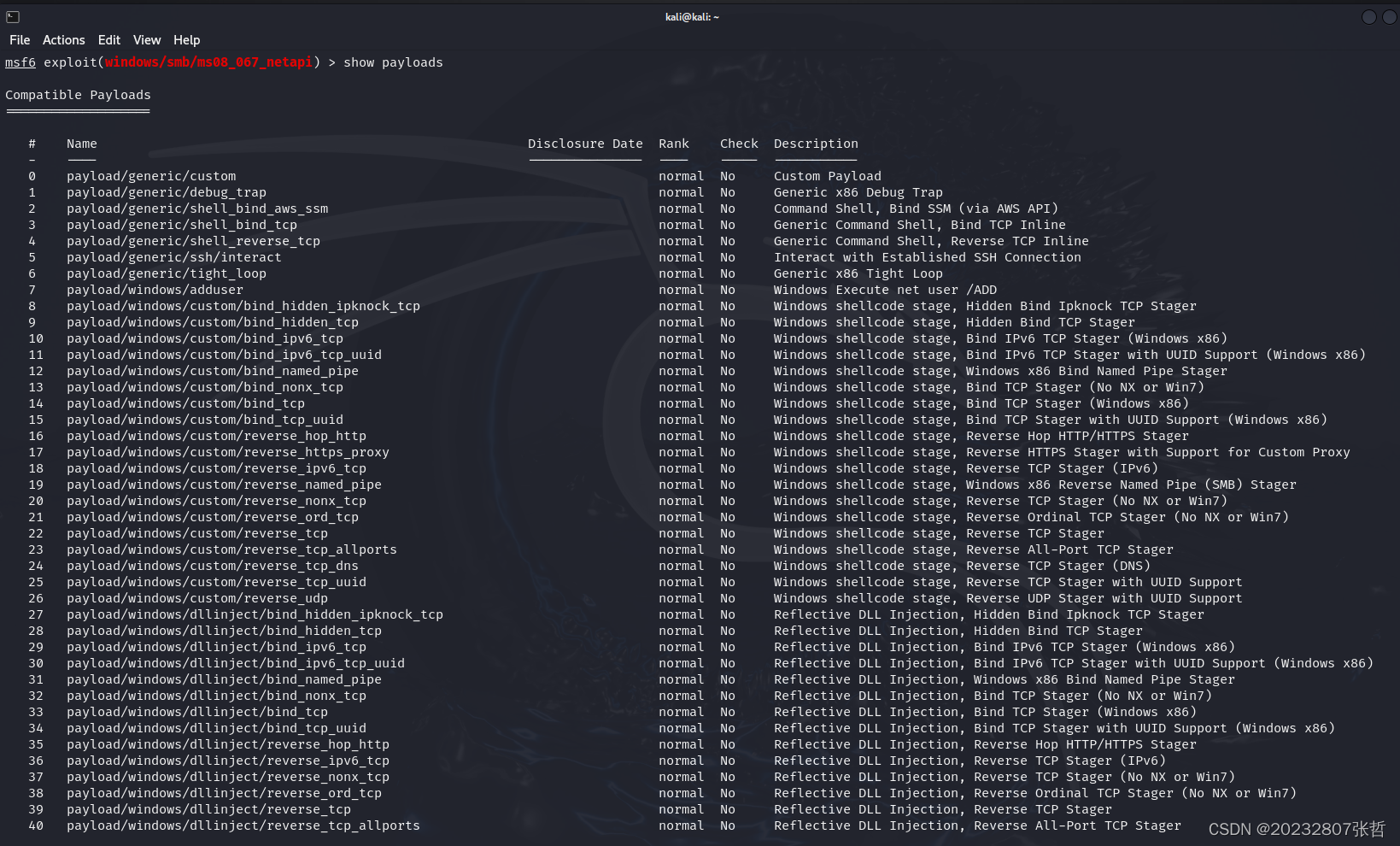Viewport: 1400px width, 846px height.
Task: Click 'Reverse TCP Stager (DNS)' description
Action: tap(1058, 566)
